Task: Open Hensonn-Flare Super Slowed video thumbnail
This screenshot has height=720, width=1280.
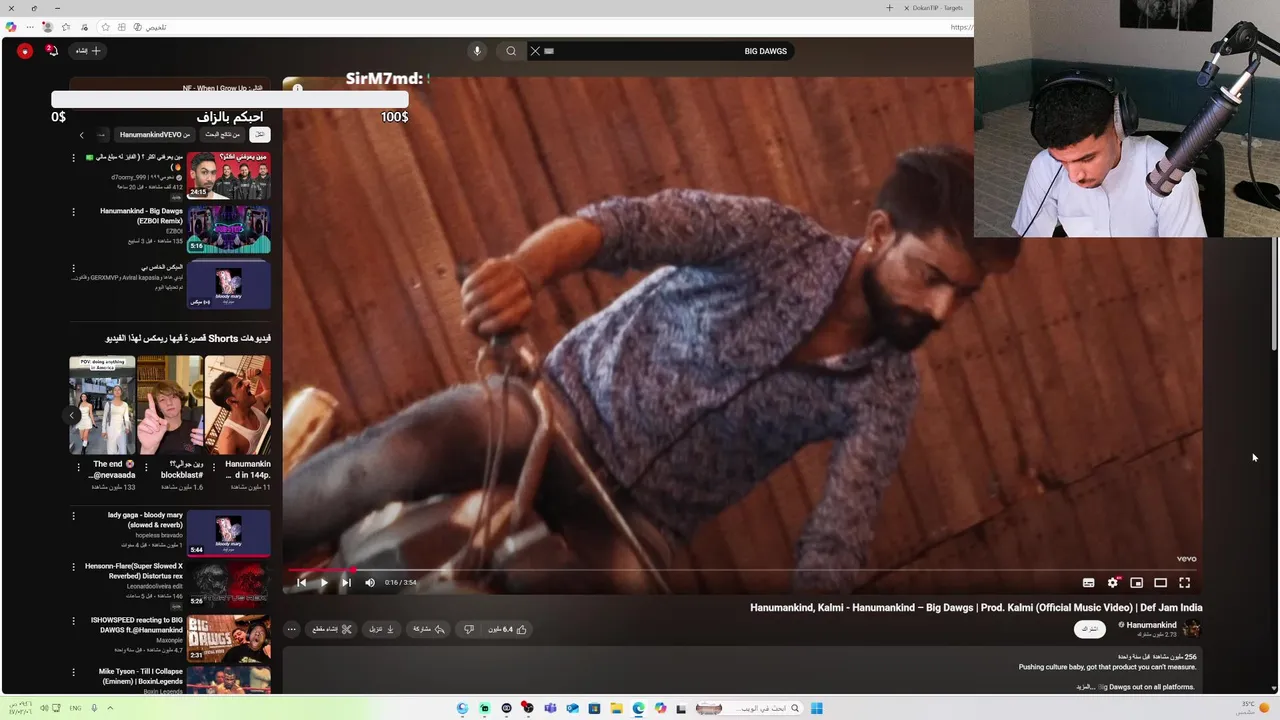Action: pyautogui.click(x=229, y=585)
